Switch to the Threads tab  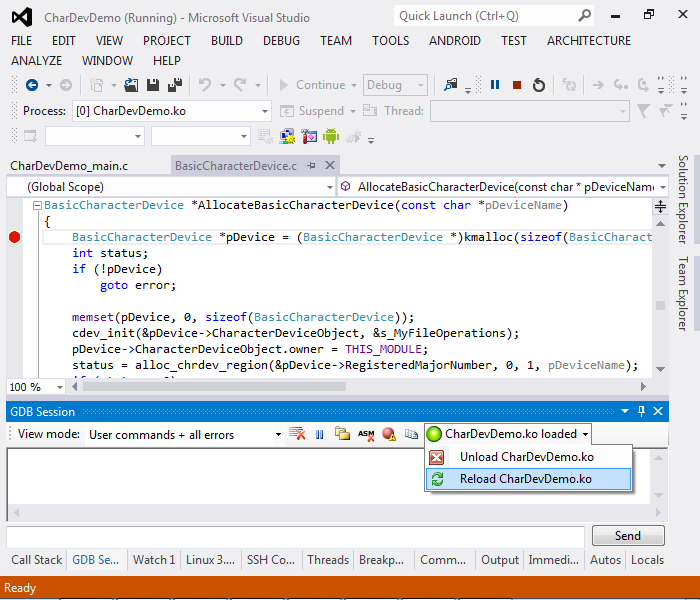[328, 560]
